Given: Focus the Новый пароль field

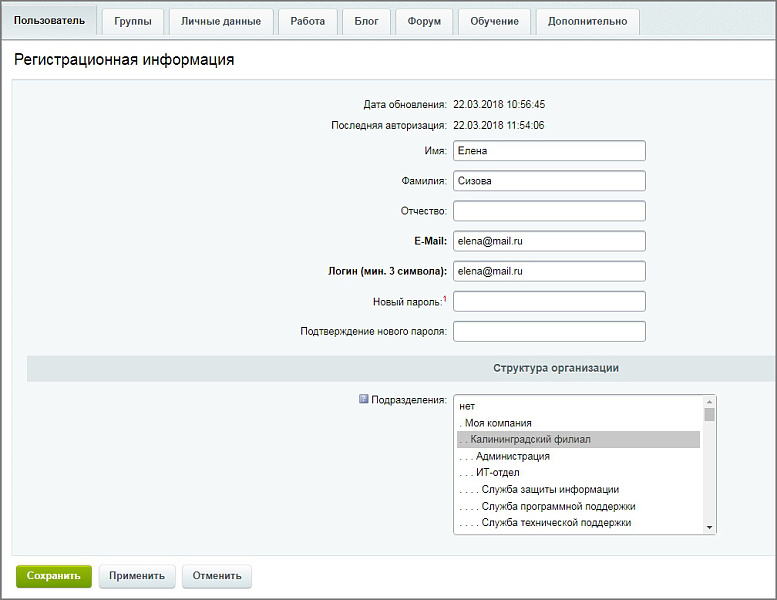Looking at the screenshot, I should pyautogui.click(x=549, y=301).
